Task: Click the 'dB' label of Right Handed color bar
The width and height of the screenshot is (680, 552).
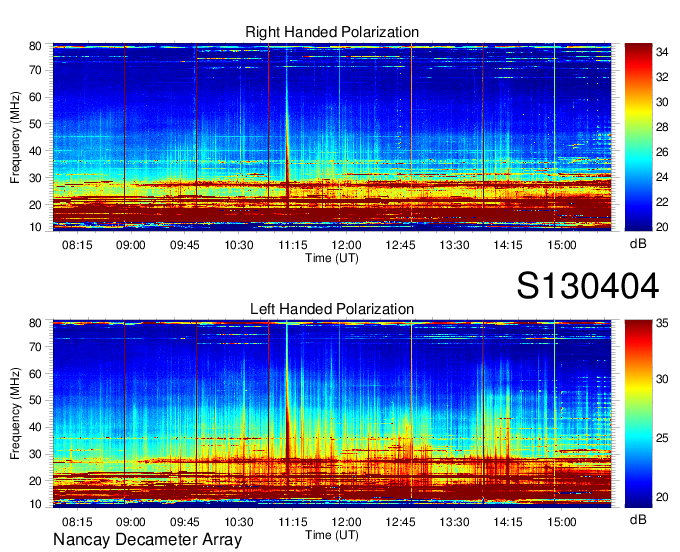Action: coord(638,244)
